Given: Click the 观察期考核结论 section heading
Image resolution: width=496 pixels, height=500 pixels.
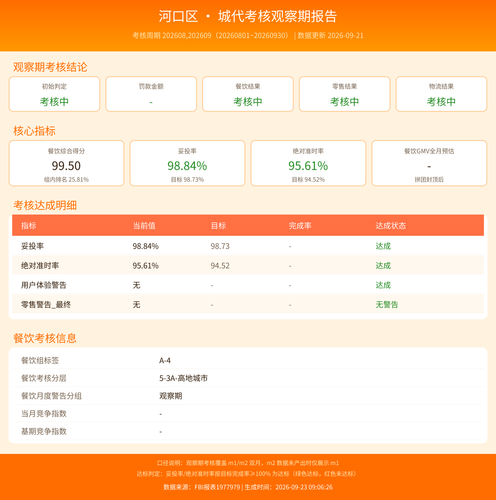Looking at the screenshot, I should click(x=50, y=67).
